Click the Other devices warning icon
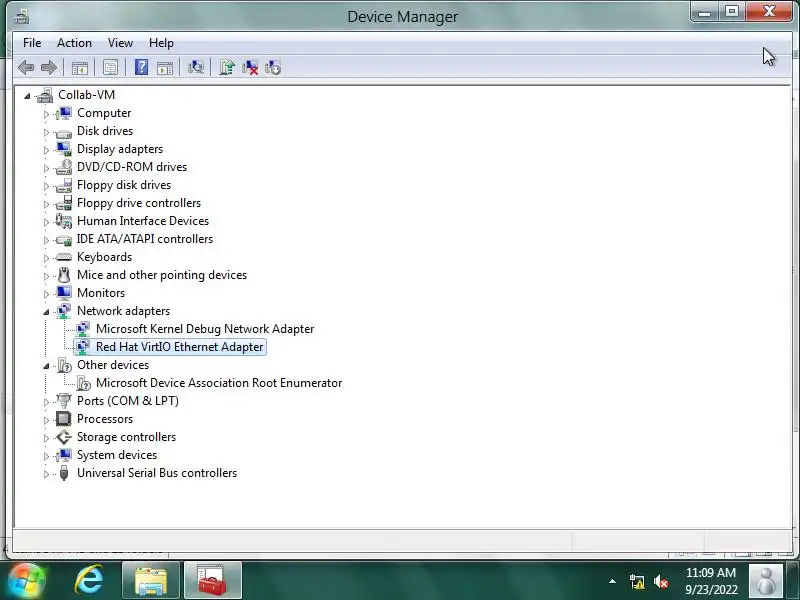Viewport: 800px width, 600px height. 64,365
